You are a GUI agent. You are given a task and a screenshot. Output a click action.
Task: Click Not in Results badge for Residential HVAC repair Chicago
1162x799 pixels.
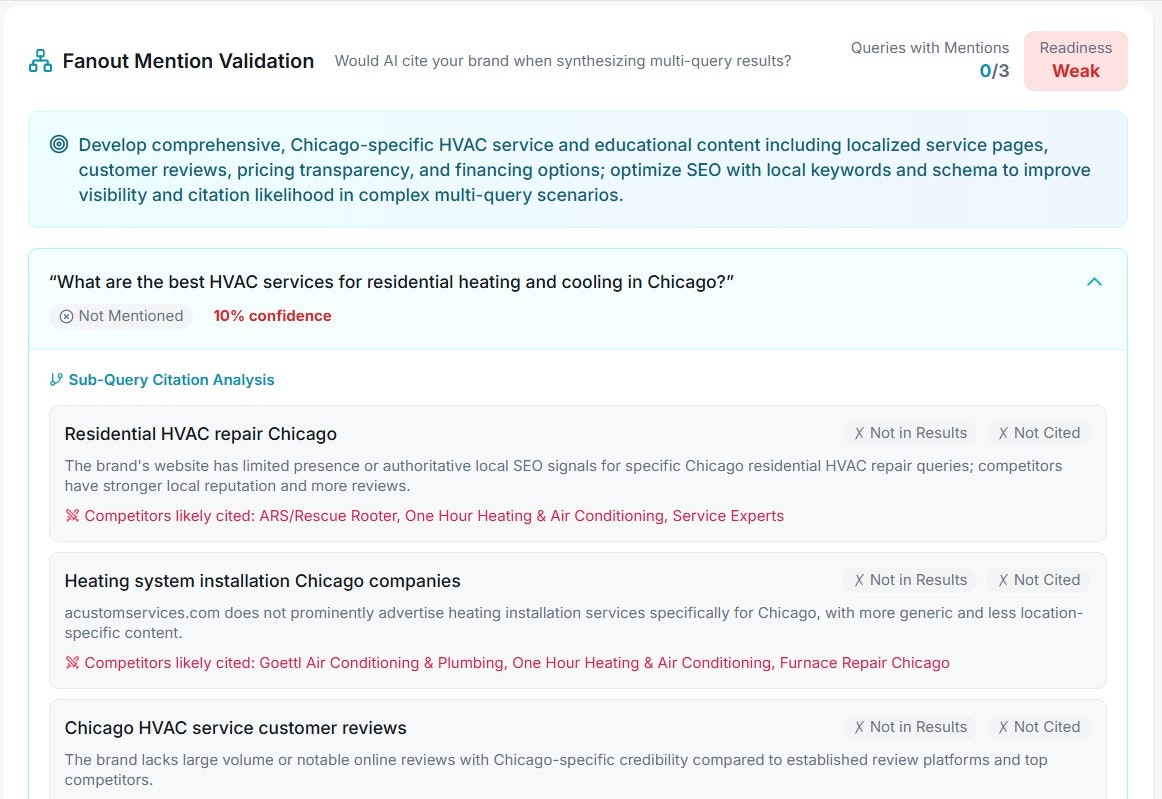point(910,433)
